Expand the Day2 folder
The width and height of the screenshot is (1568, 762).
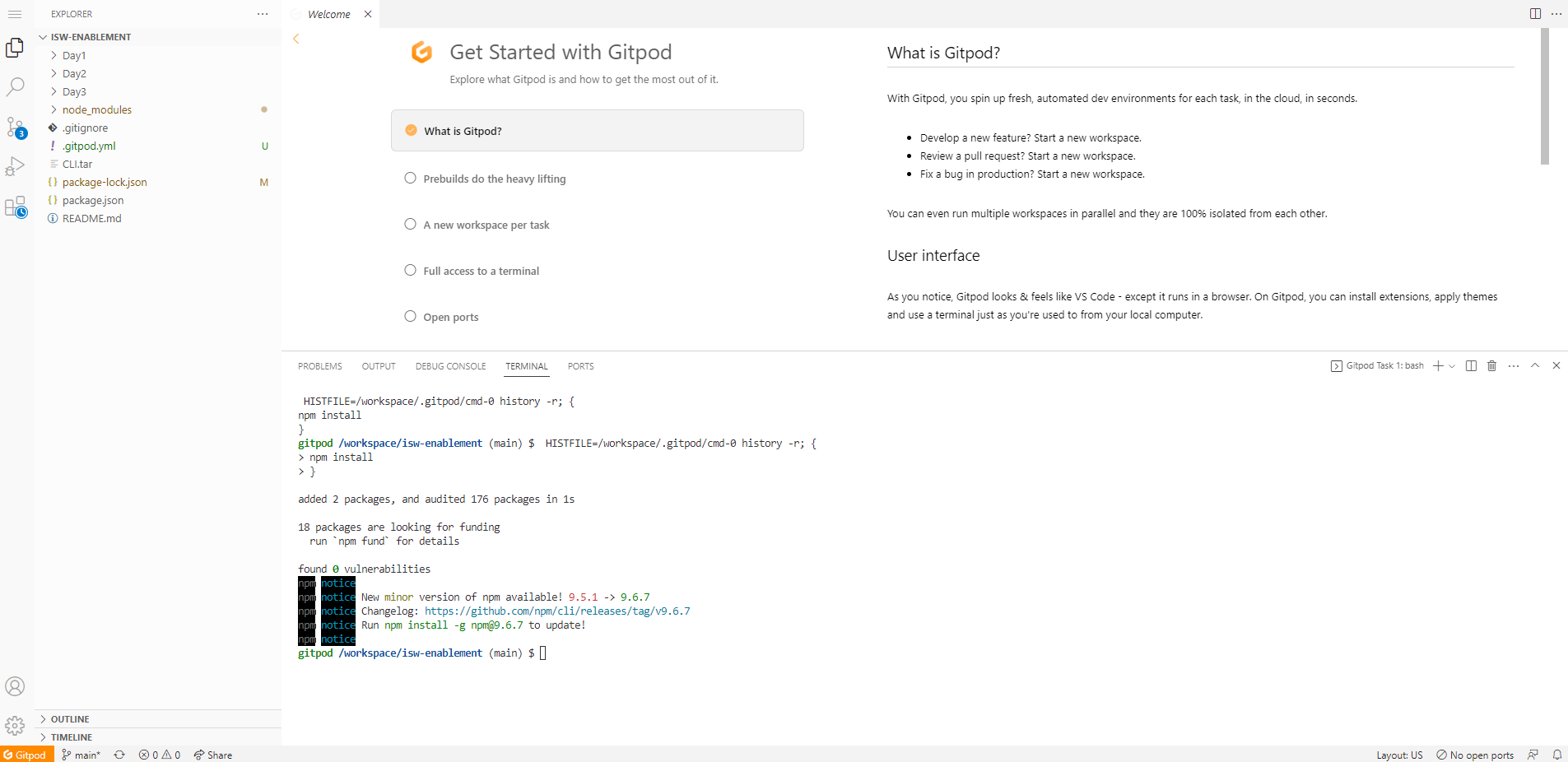158,73
